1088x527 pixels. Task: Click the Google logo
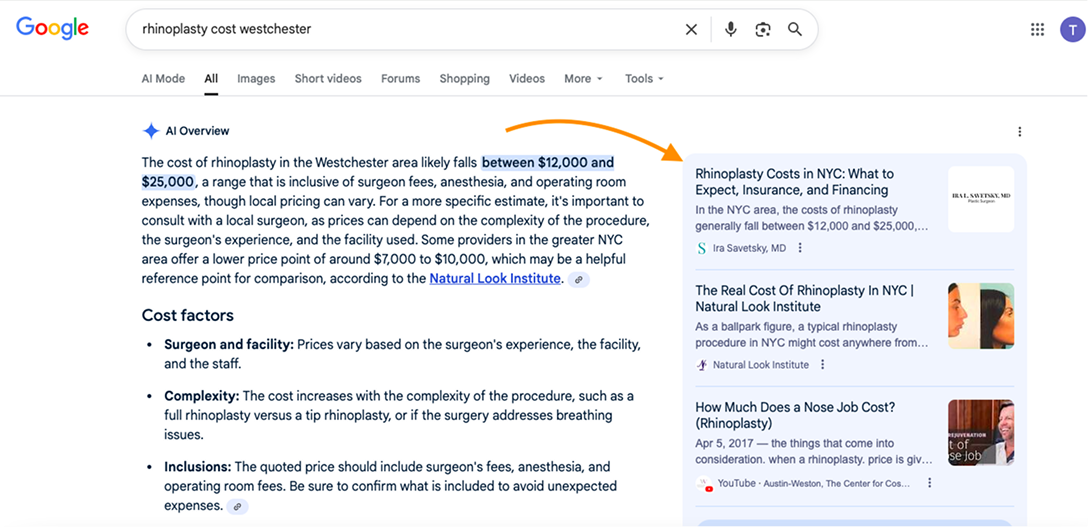pyautogui.click(x=52, y=28)
